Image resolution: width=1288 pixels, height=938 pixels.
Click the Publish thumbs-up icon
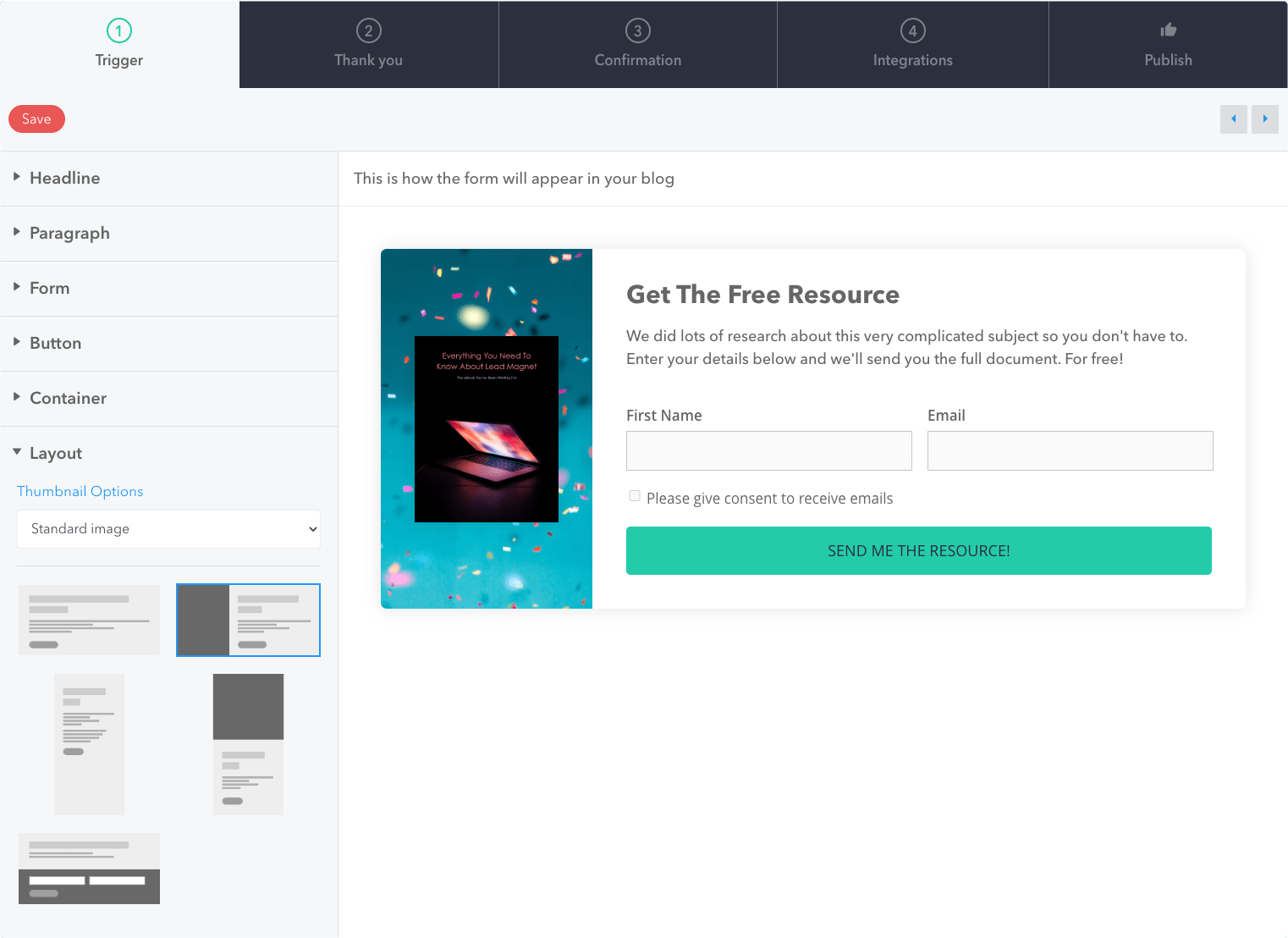tap(1168, 30)
